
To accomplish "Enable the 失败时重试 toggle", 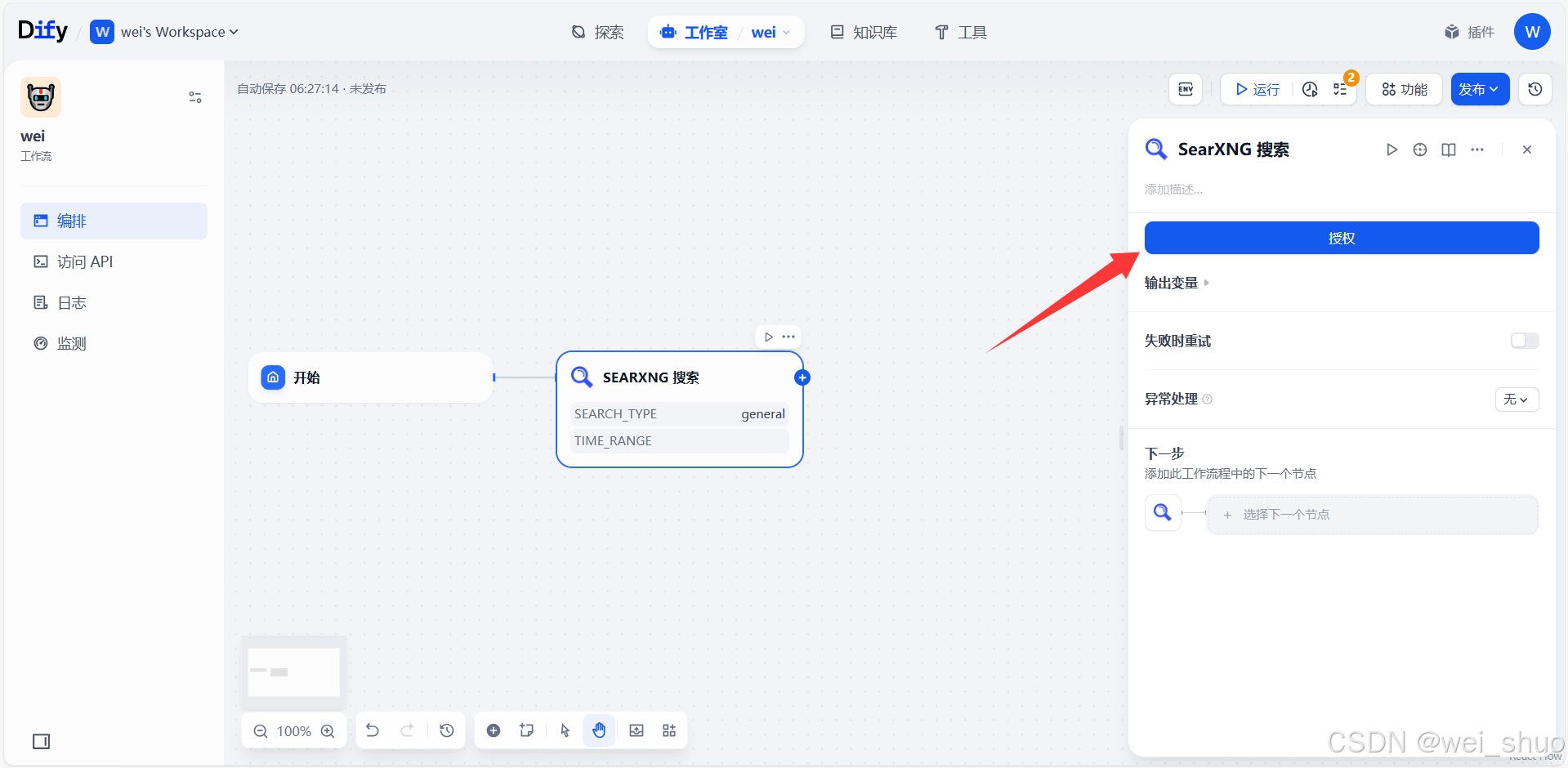I will point(1525,341).
